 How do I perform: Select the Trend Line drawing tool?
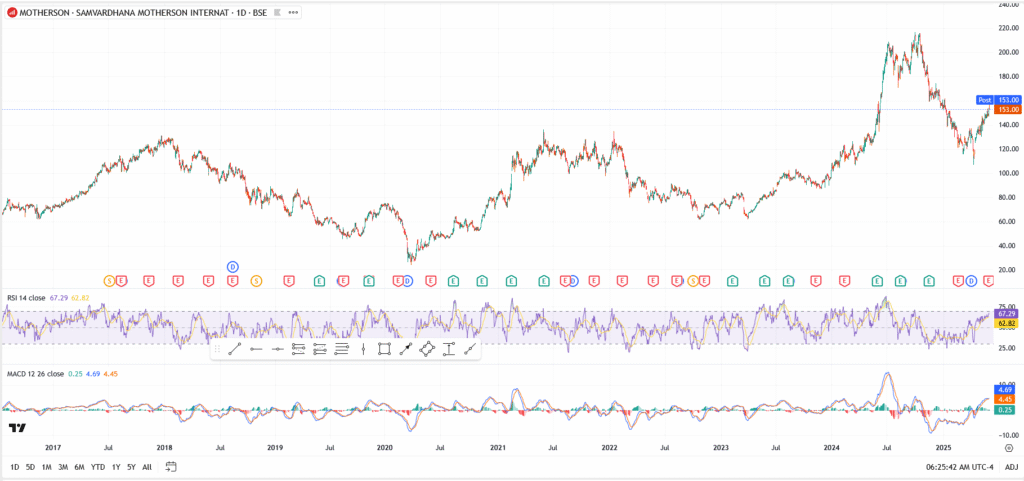[x=233, y=349]
